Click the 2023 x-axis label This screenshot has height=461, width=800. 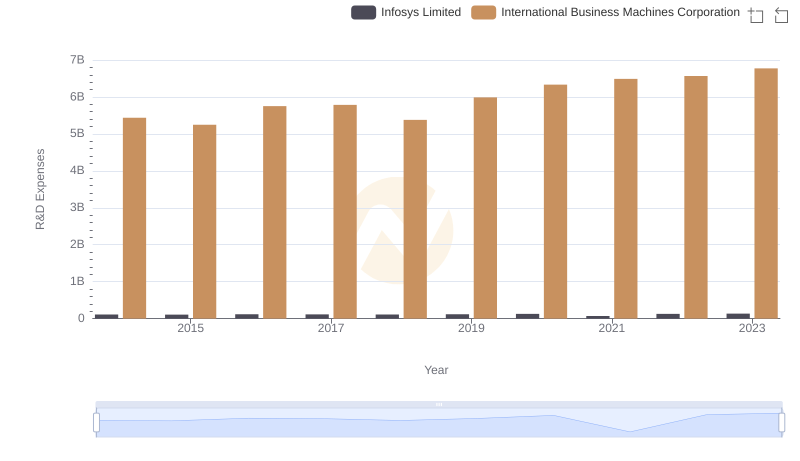tap(752, 328)
